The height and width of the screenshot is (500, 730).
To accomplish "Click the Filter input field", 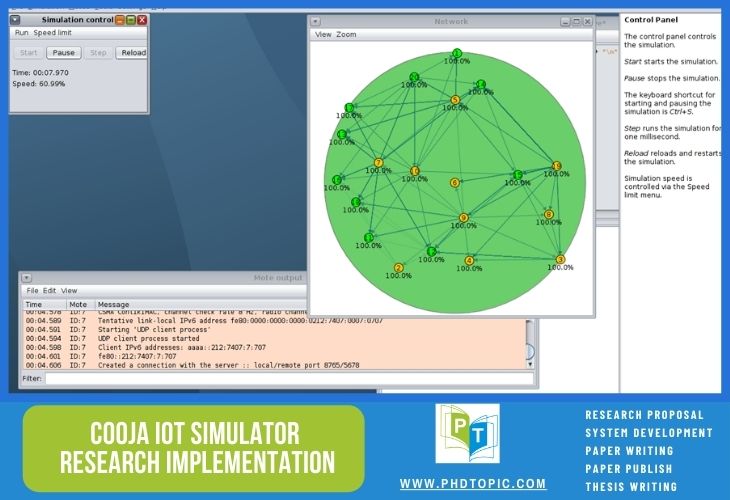I will click(289, 378).
